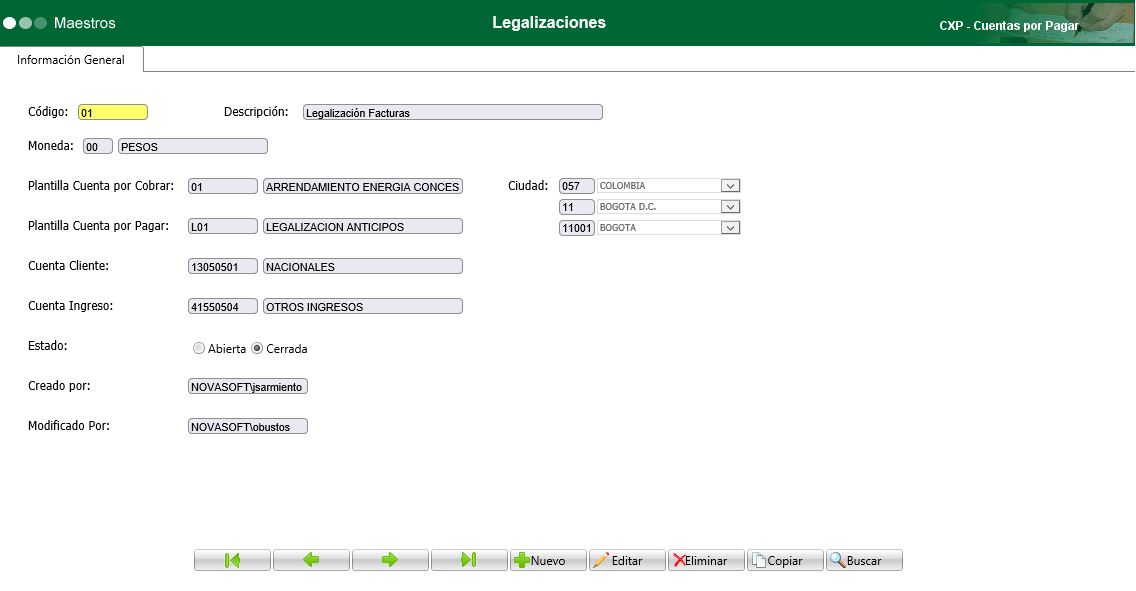
Task: Go to the previous record arrow
Action: point(312,560)
